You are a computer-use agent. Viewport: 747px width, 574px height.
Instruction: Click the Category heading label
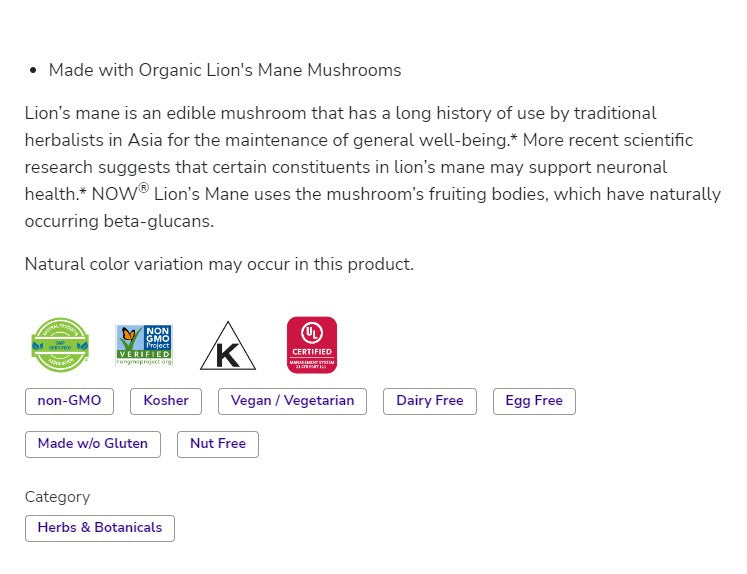click(57, 497)
